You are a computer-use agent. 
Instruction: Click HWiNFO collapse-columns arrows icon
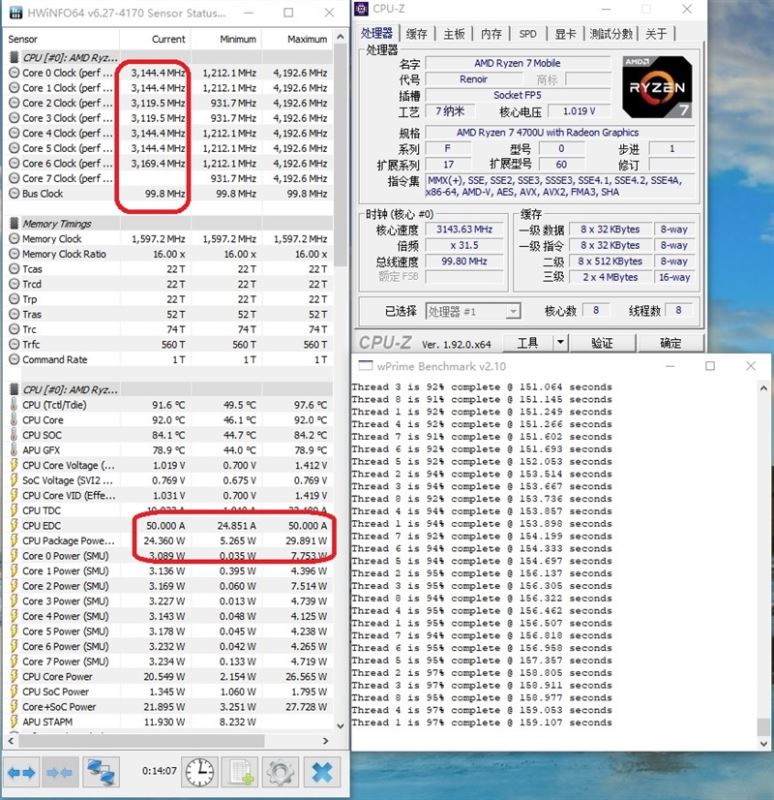point(59,773)
